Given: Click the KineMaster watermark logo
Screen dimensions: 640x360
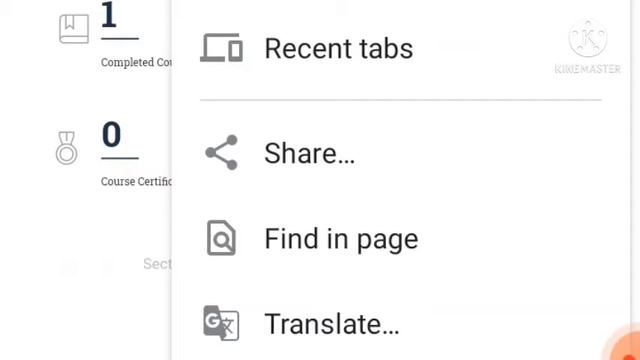Looking at the screenshot, I should 588,38.
